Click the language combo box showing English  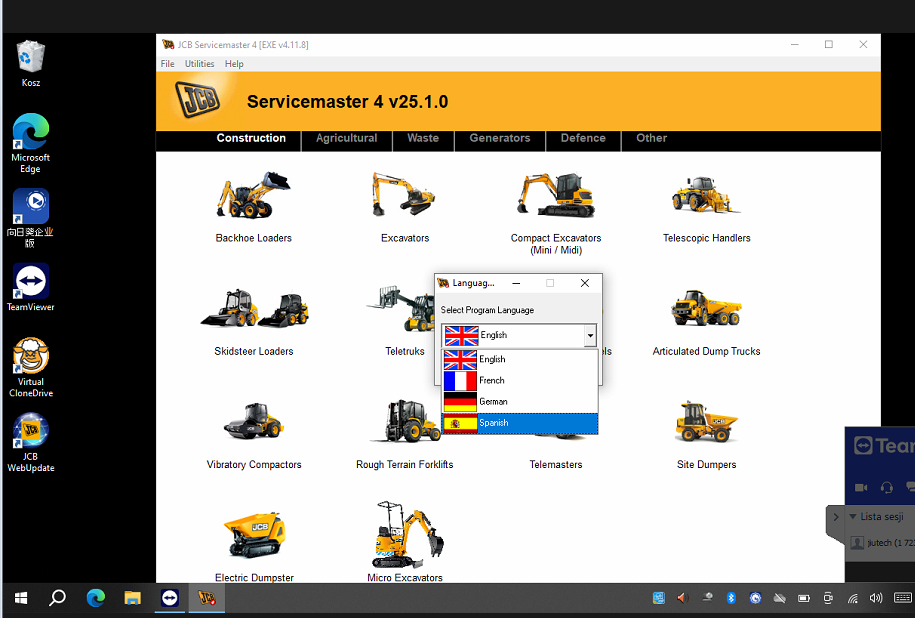[519, 336]
